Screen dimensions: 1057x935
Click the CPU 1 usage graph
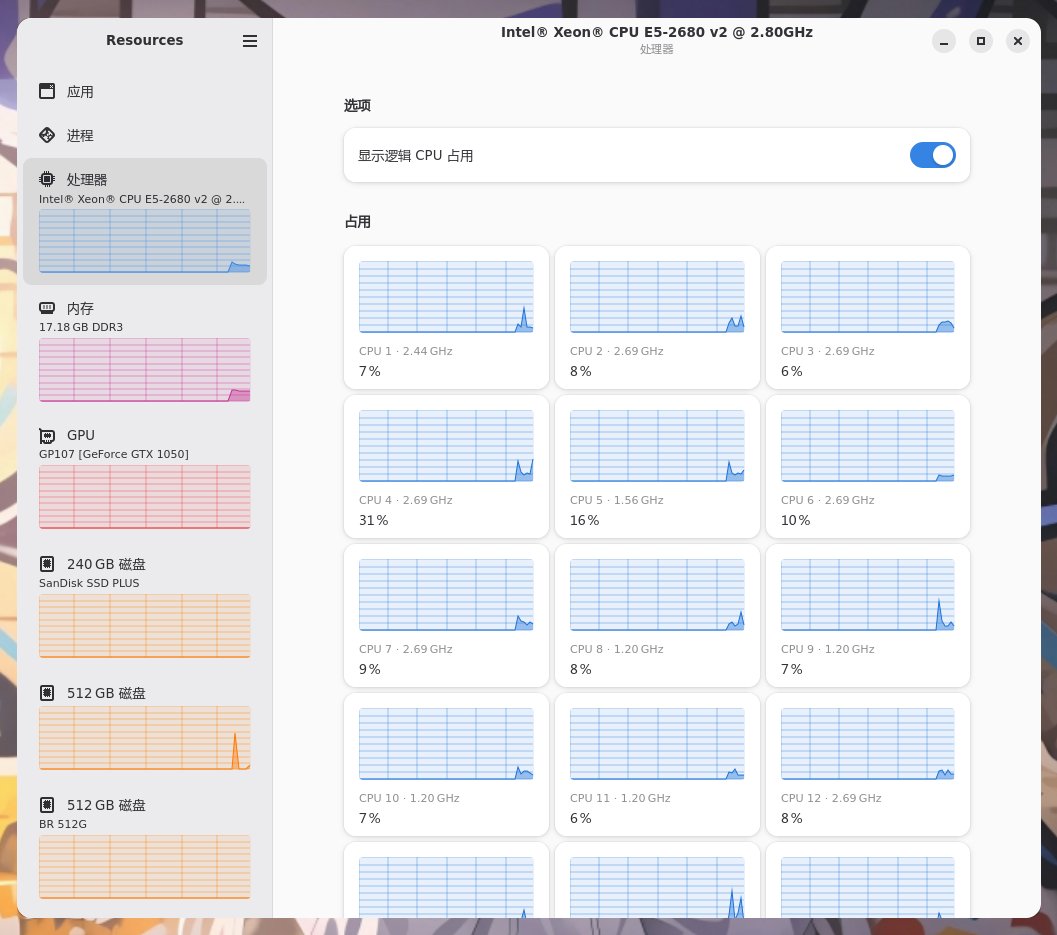(x=446, y=297)
